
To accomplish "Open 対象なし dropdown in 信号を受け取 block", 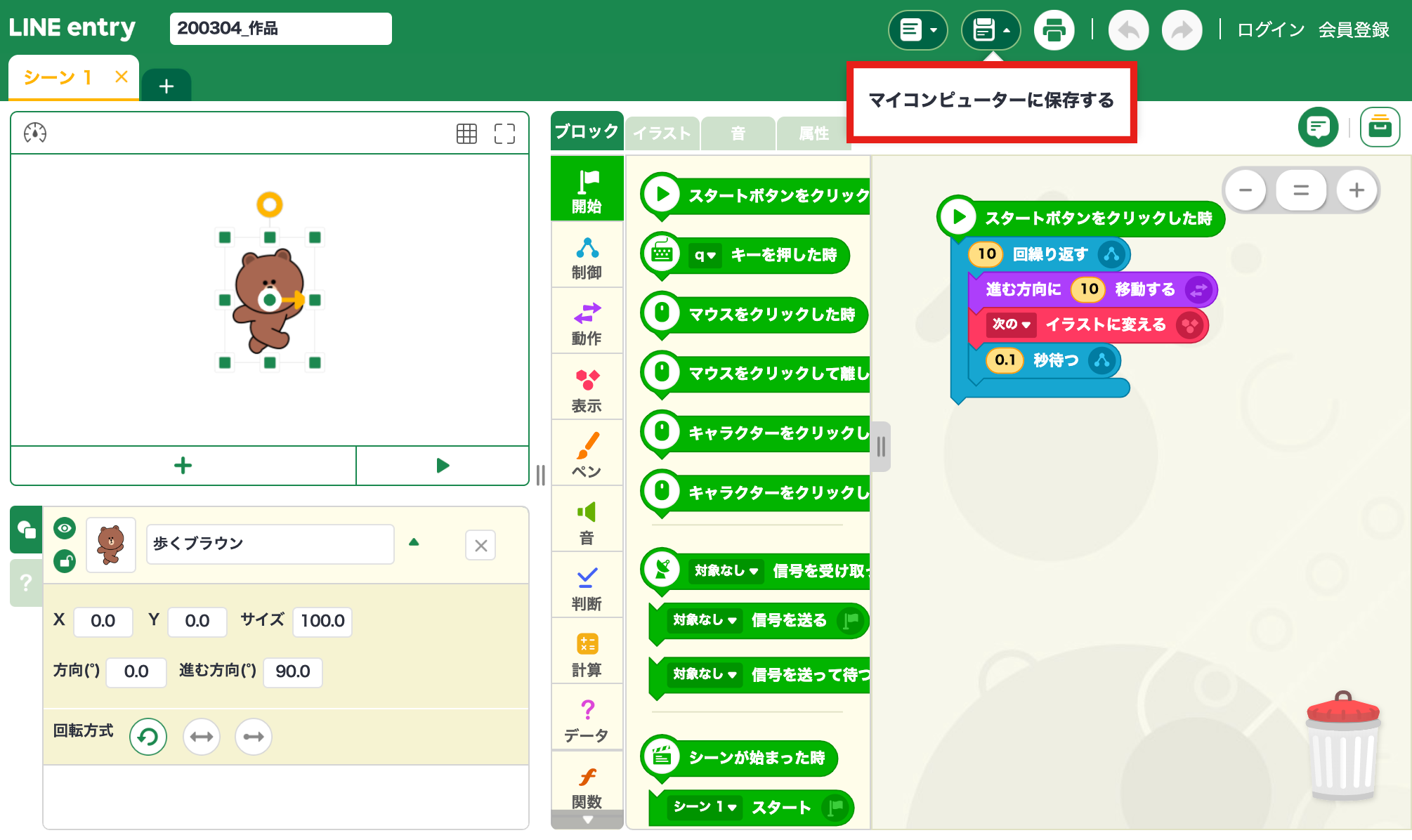I will (x=726, y=571).
